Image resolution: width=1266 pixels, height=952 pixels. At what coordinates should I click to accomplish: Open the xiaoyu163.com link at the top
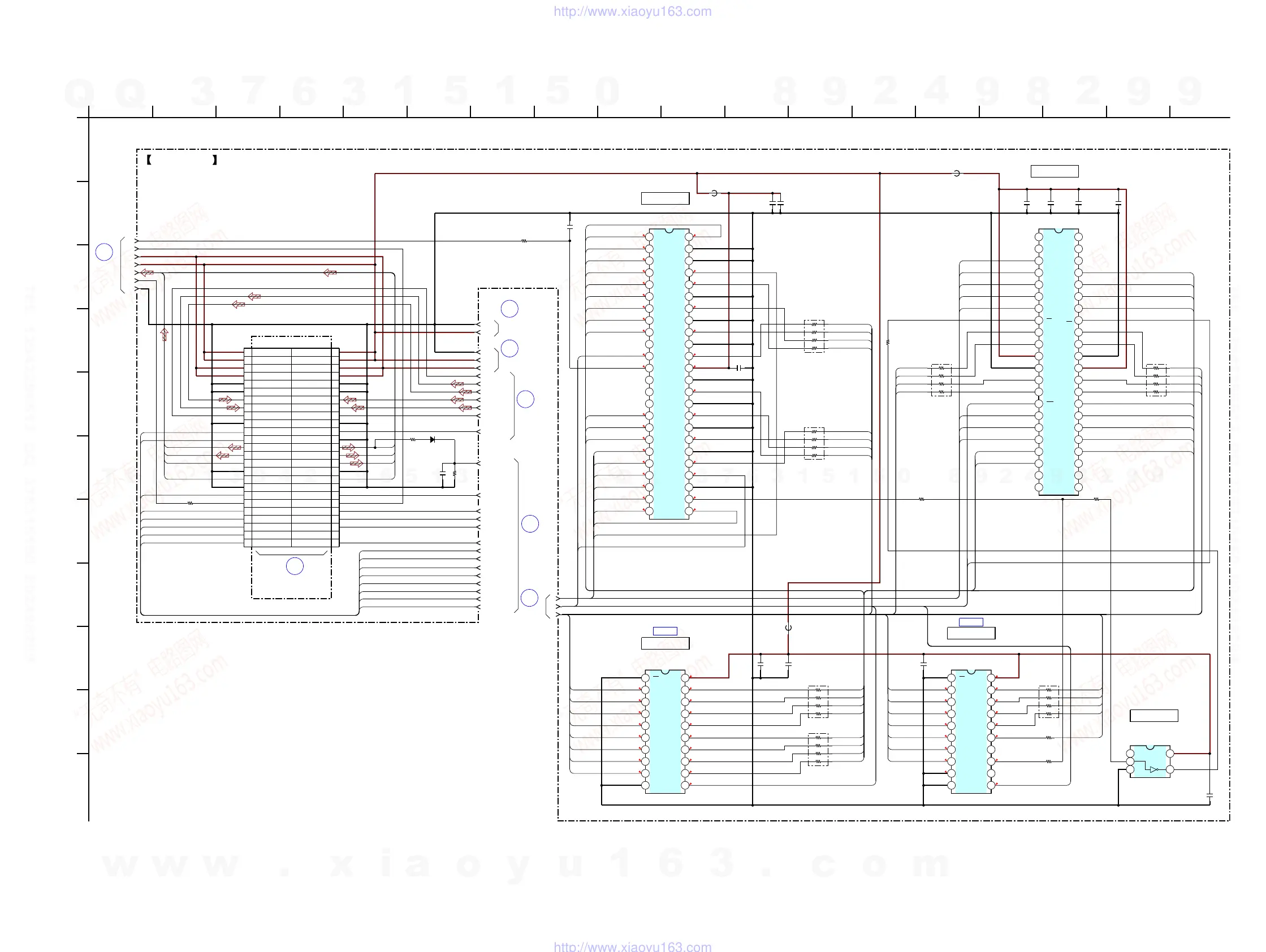pos(632,11)
